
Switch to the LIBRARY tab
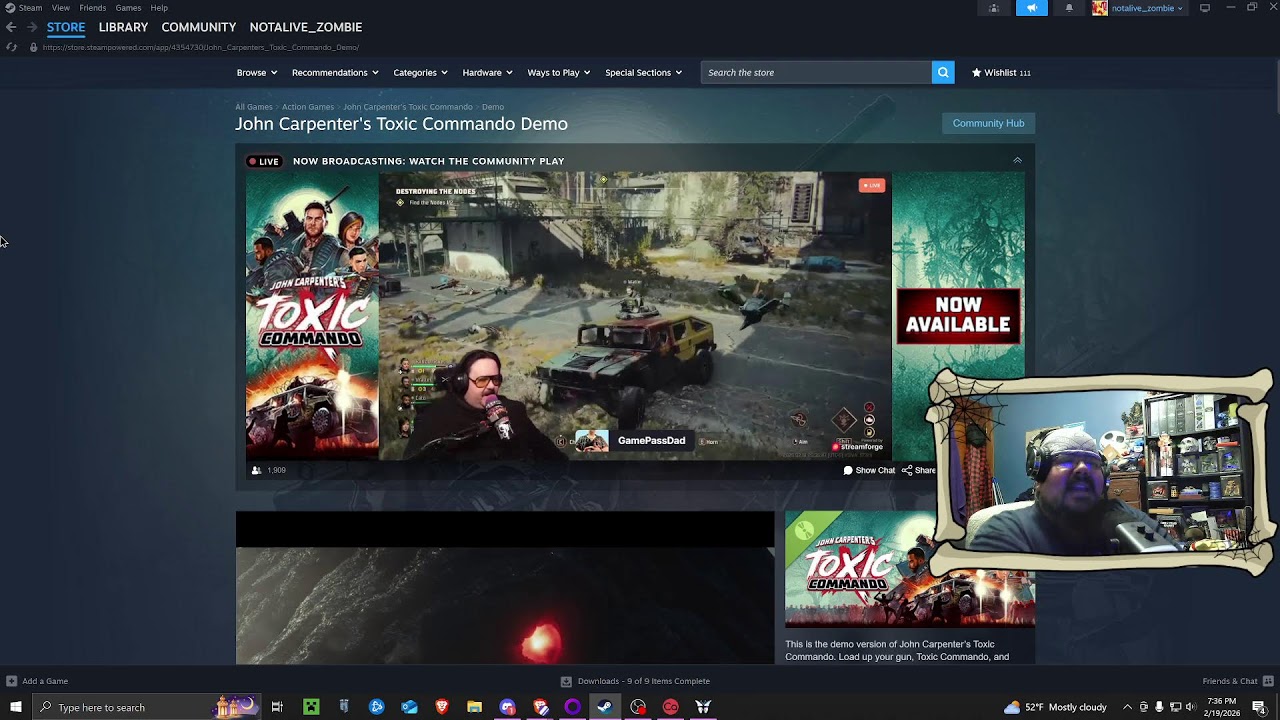(x=123, y=27)
